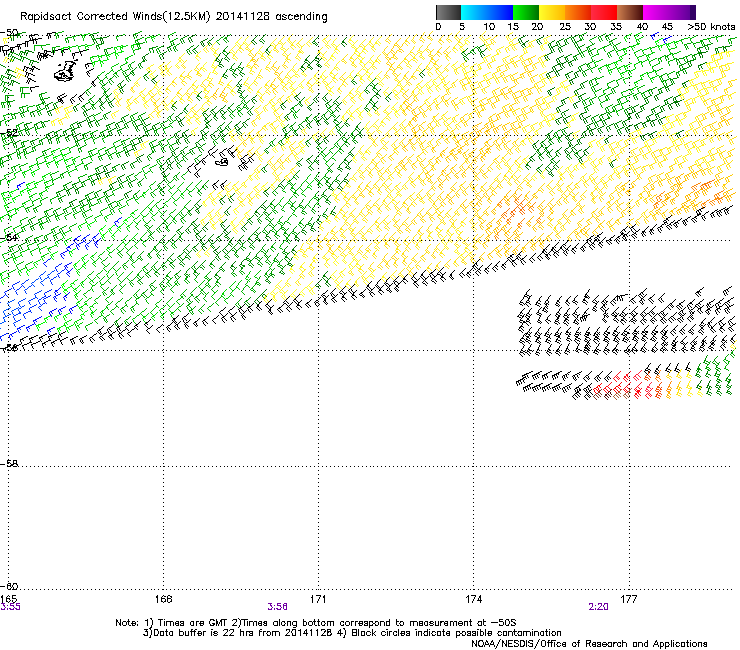Click the red 30-35 knots legend segment

coord(604,12)
